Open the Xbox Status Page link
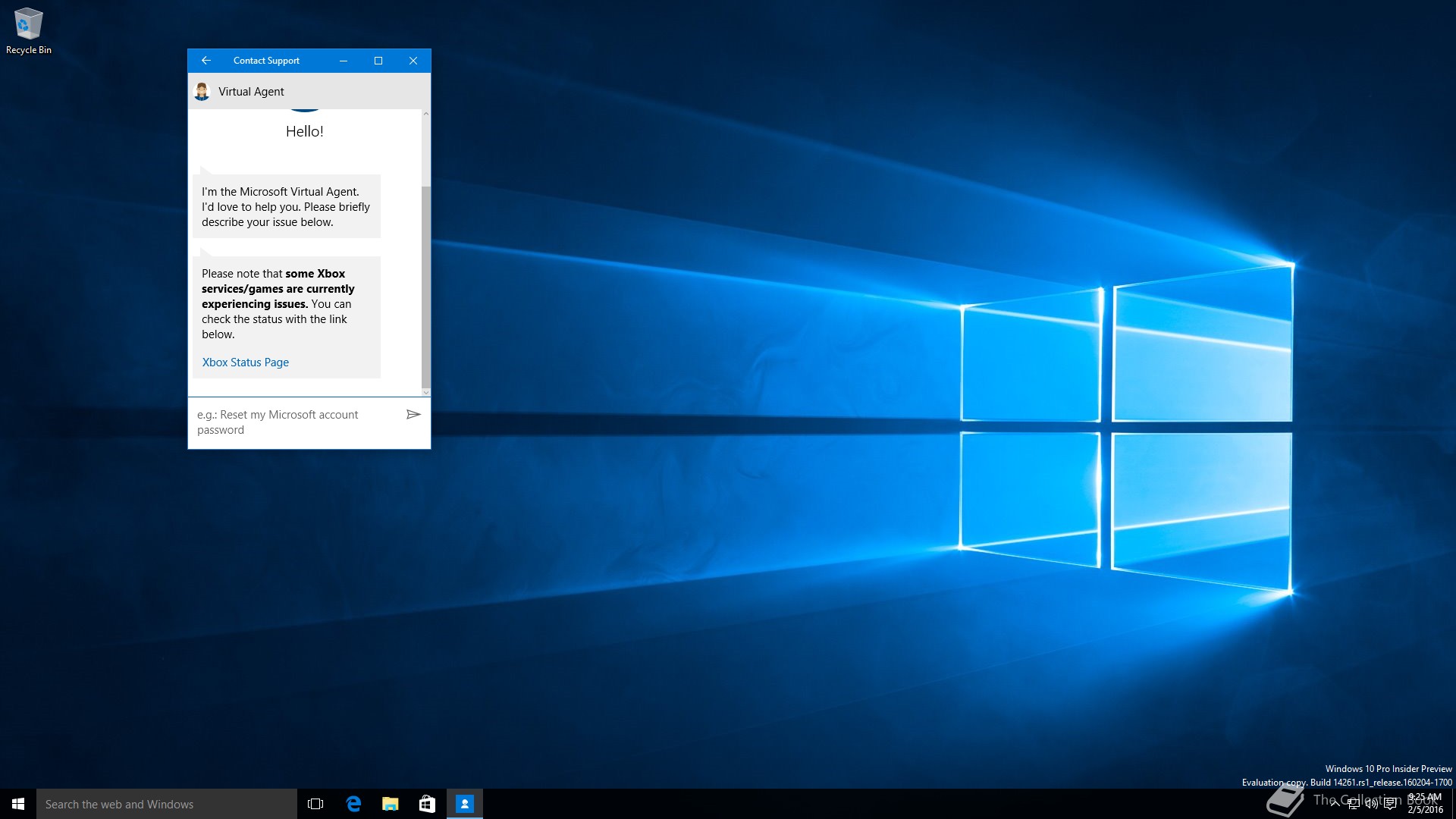This screenshot has height=819, width=1456. click(x=246, y=362)
